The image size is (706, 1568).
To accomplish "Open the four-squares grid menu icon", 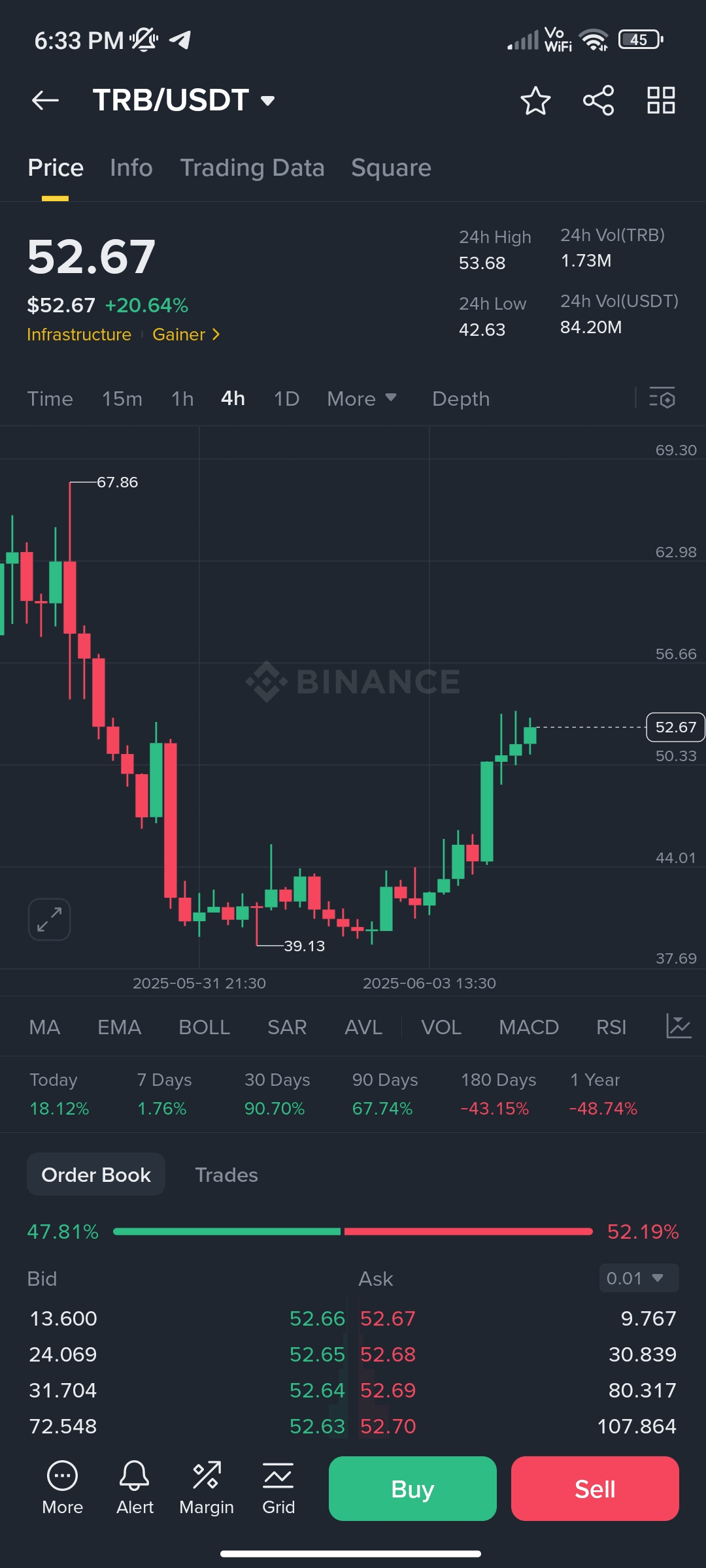I will [661, 101].
